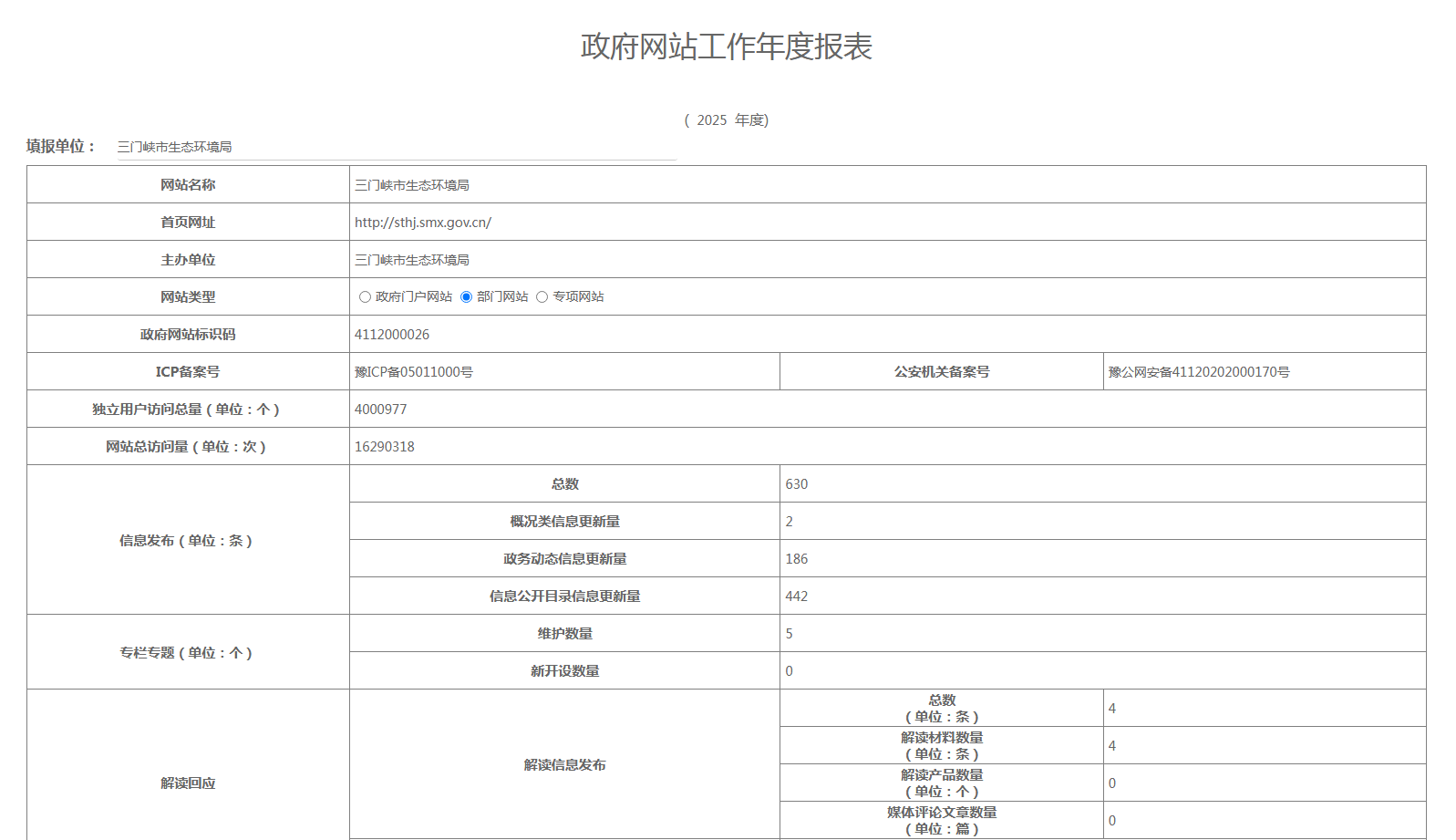This screenshot has width=1456, height=840.
Task: Click the 2025 year field under the title
Action: tap(712, 120)
